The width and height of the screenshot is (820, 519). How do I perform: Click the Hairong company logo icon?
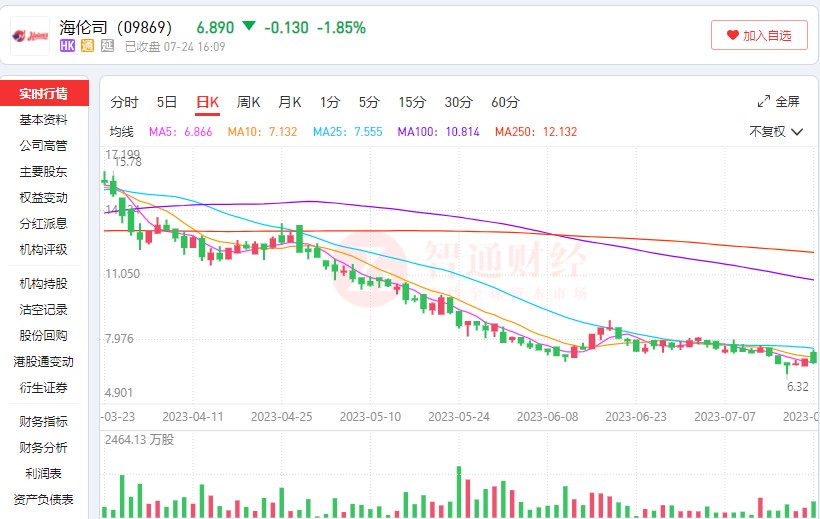pos(30,36)
